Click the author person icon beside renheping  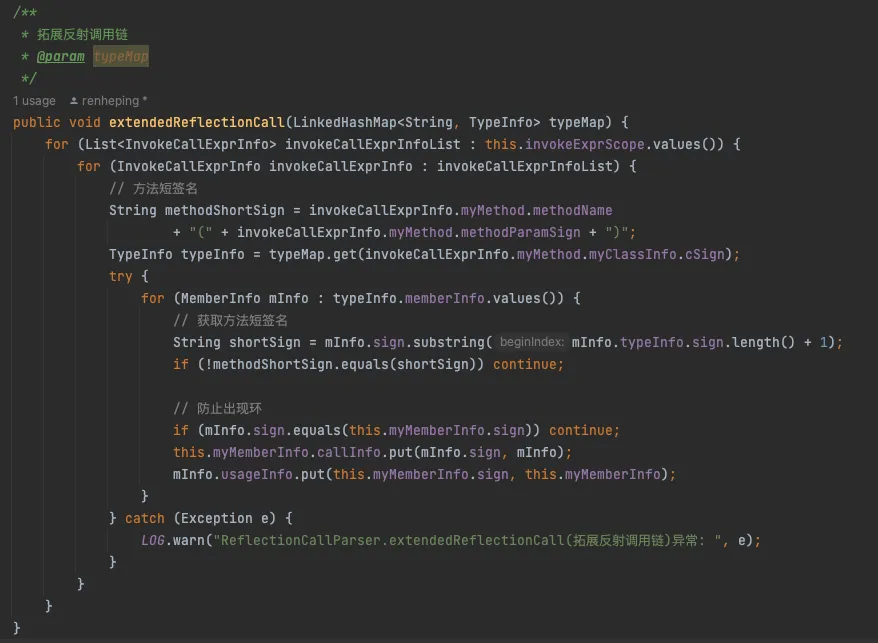pyautogui.click(x=73, y=101)
